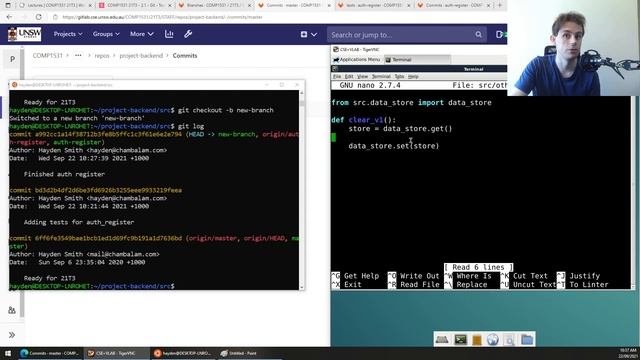Expand the sidebar with double chevron

12,335
